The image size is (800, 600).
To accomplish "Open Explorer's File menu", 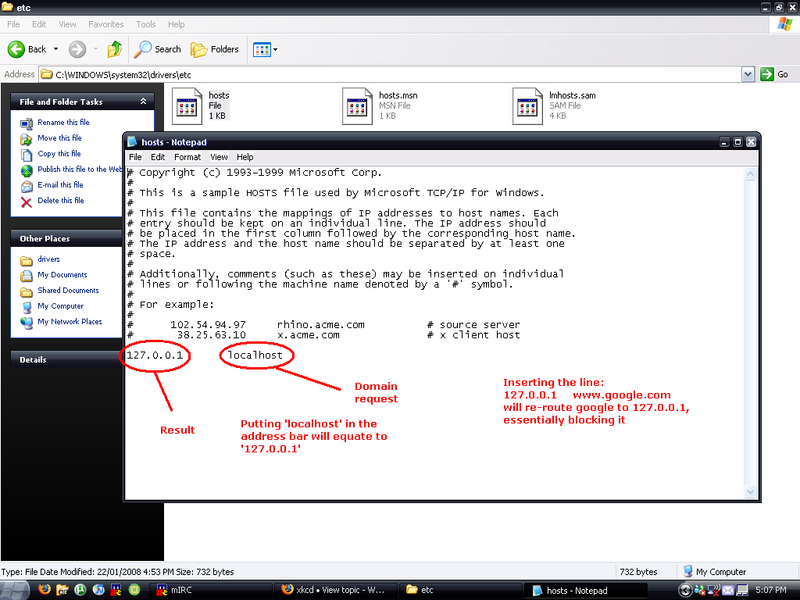I will click(13, 24).
